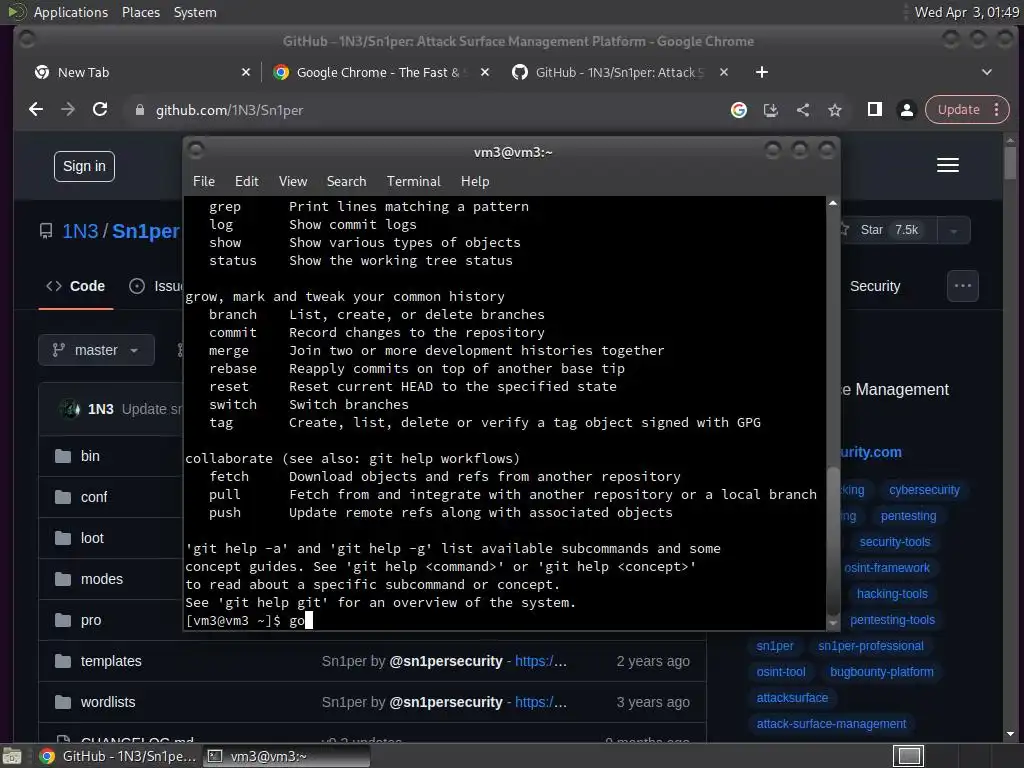Image resolution: width=1024 pixels, height=768 pixels.
Task: Click the Chrome forward arrow
Action: [x=68, y=110]
